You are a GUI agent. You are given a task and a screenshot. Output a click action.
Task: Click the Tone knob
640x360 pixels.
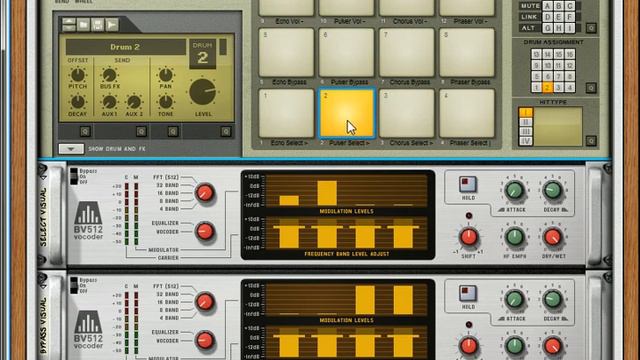click(165, 102)
